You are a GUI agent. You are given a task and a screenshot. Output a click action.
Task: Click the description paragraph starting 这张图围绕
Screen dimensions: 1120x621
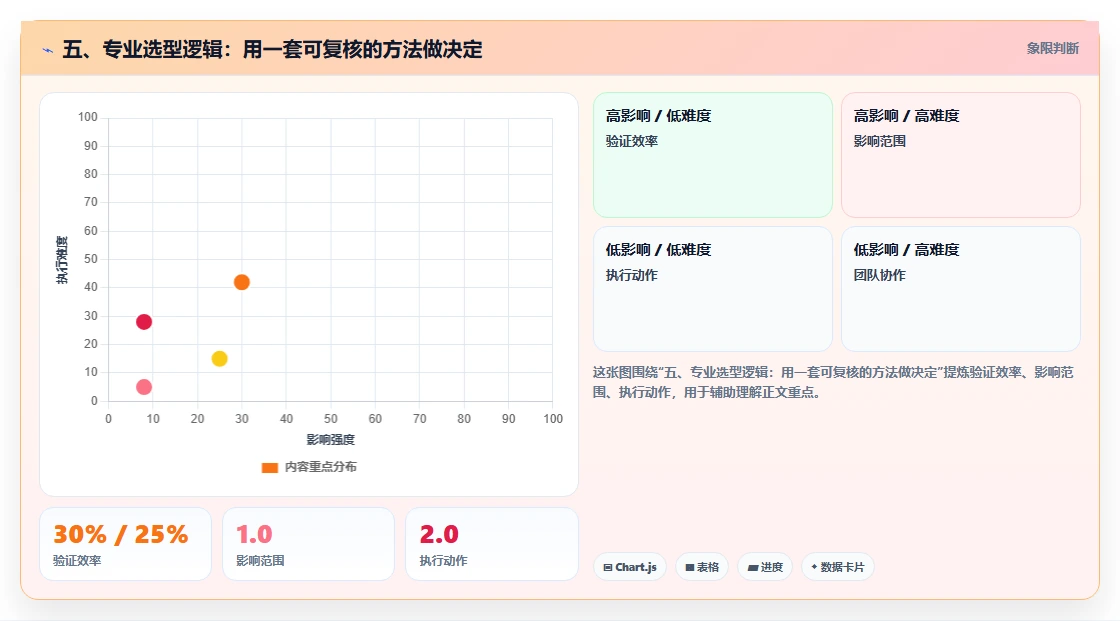coord(833,382)
